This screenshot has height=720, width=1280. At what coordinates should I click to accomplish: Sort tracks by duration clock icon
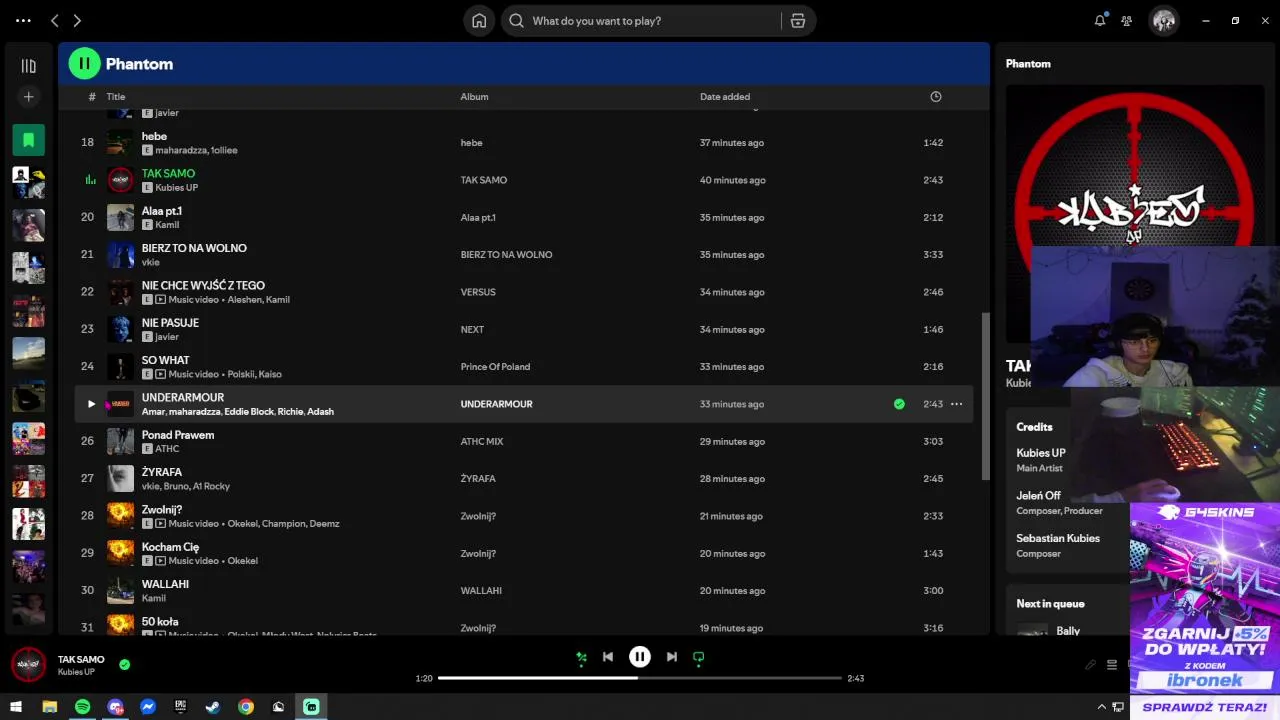[x=936, y=97]
